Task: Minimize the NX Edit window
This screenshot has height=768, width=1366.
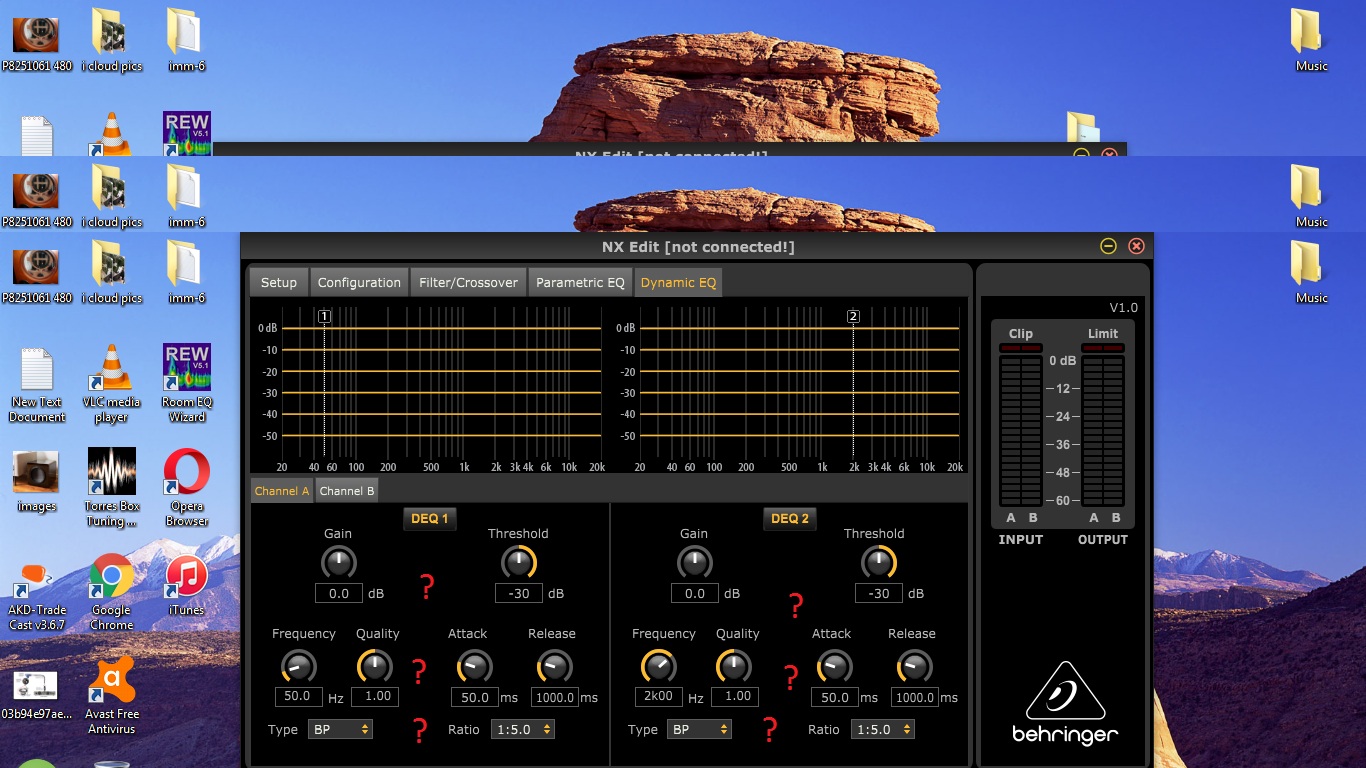Action: pyautogui.click(x=1108, y=246)
